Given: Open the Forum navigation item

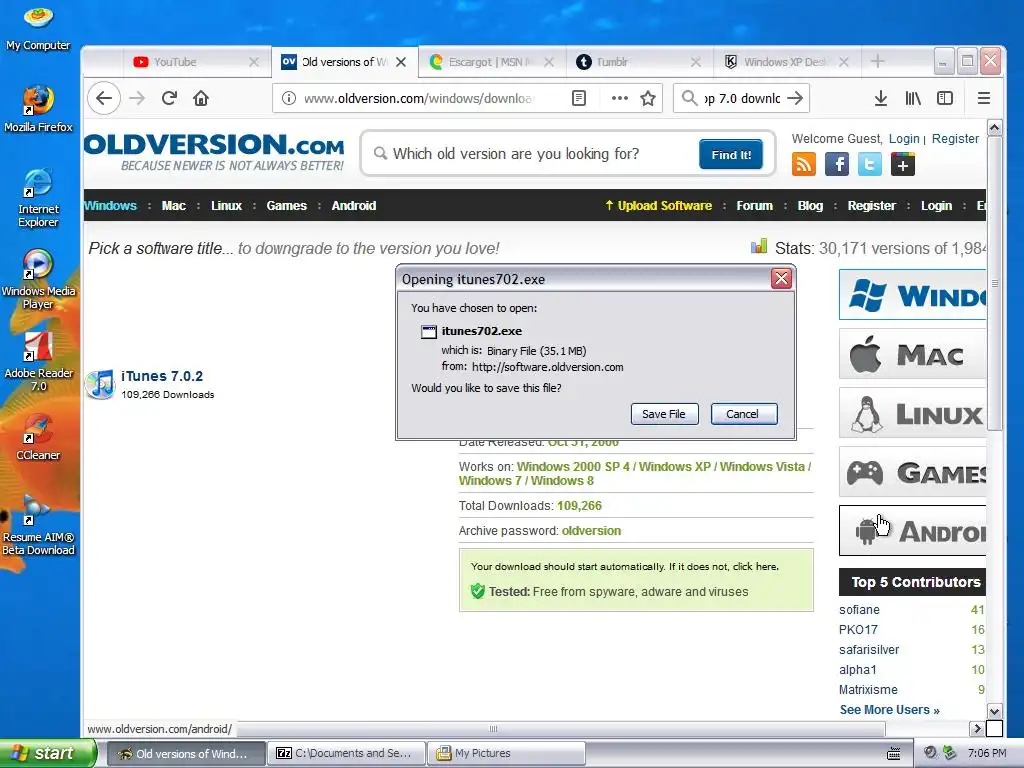Looking at the screenshot, I should pyautogui.click(x=754, y=206).
